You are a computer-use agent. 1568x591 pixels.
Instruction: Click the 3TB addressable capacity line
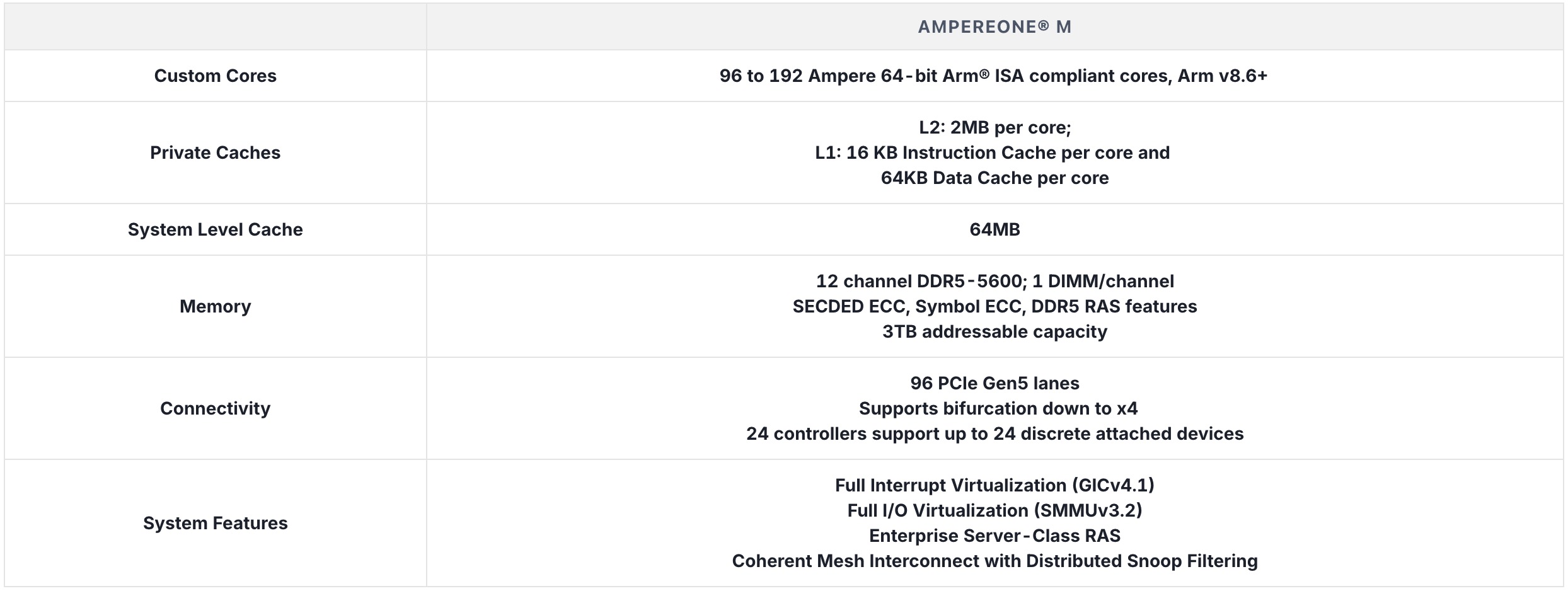(994, 331)
